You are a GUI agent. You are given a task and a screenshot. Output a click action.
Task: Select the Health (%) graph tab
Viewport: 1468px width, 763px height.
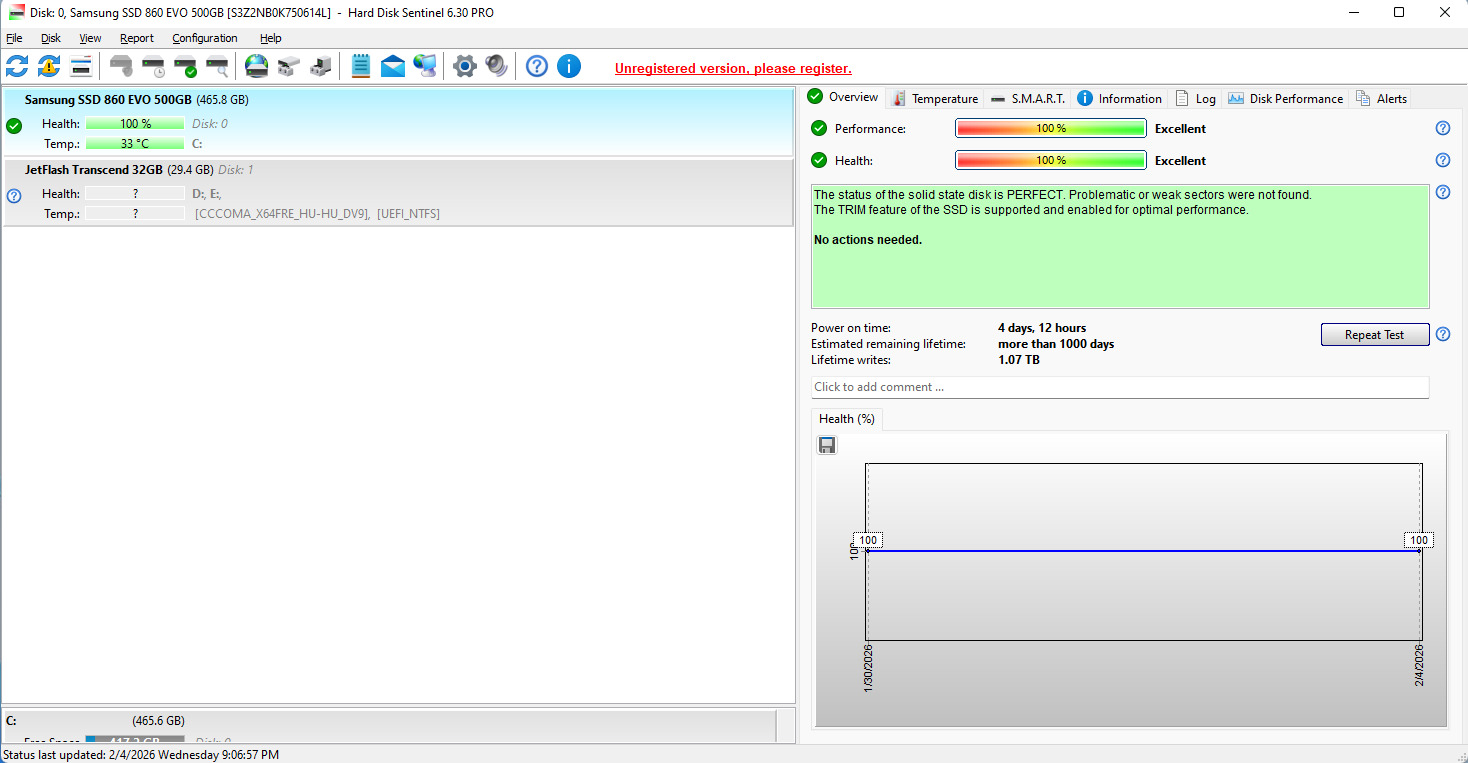click(x=846, y=419)
